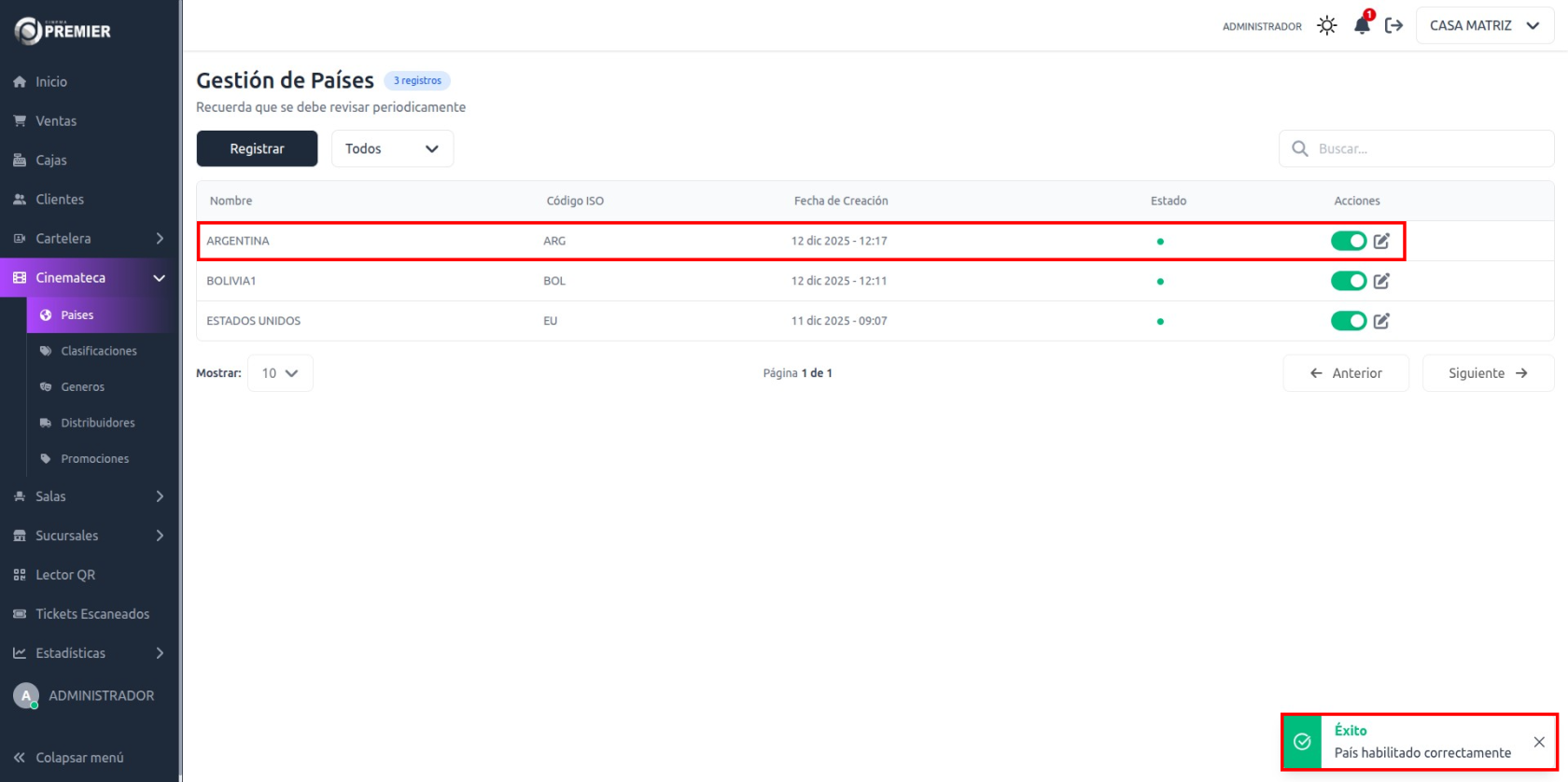Click the Registrar button
This screenshot has width=1568, height=782.
[x=257, y=148]
